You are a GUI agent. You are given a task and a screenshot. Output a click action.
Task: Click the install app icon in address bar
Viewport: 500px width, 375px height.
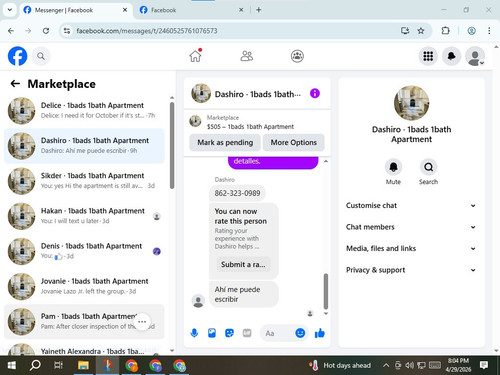405,31
